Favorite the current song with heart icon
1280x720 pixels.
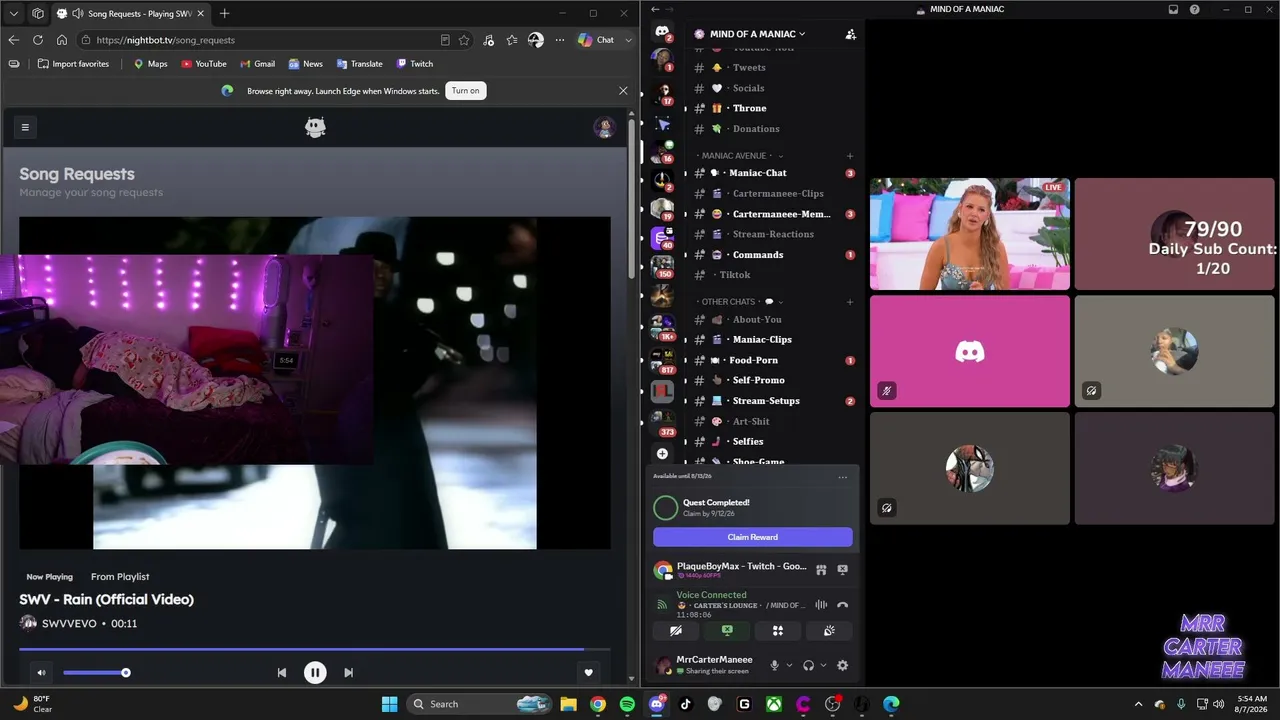pos(589,673)
